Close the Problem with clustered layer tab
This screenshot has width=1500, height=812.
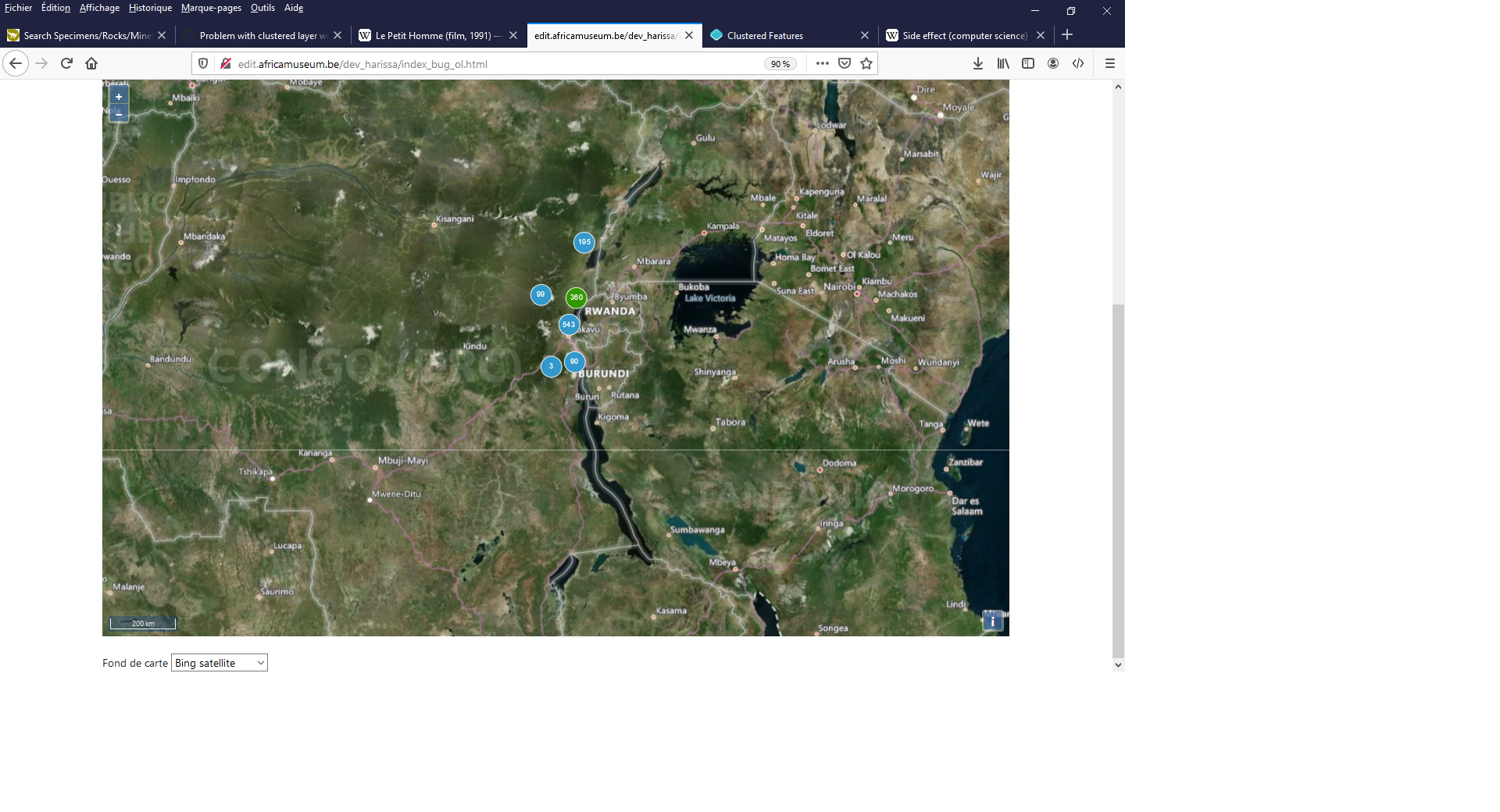337,35
